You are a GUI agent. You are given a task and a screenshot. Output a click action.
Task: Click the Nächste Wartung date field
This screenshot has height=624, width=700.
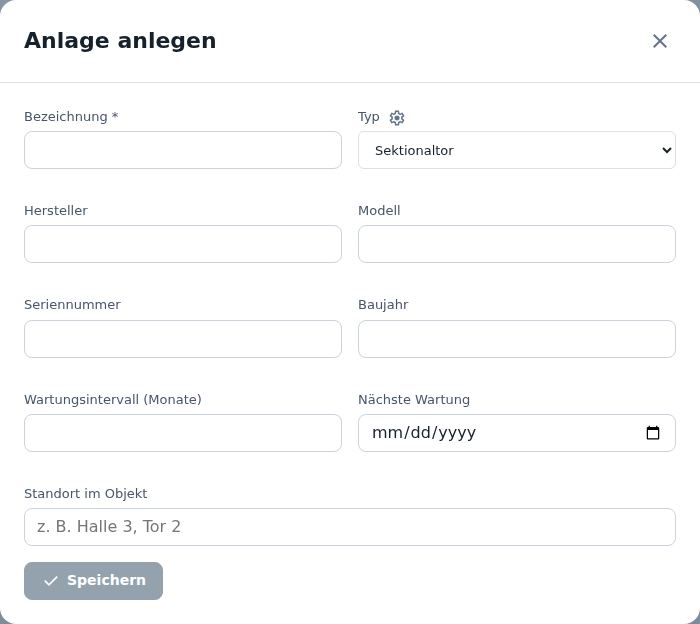[x=517, y=433]
